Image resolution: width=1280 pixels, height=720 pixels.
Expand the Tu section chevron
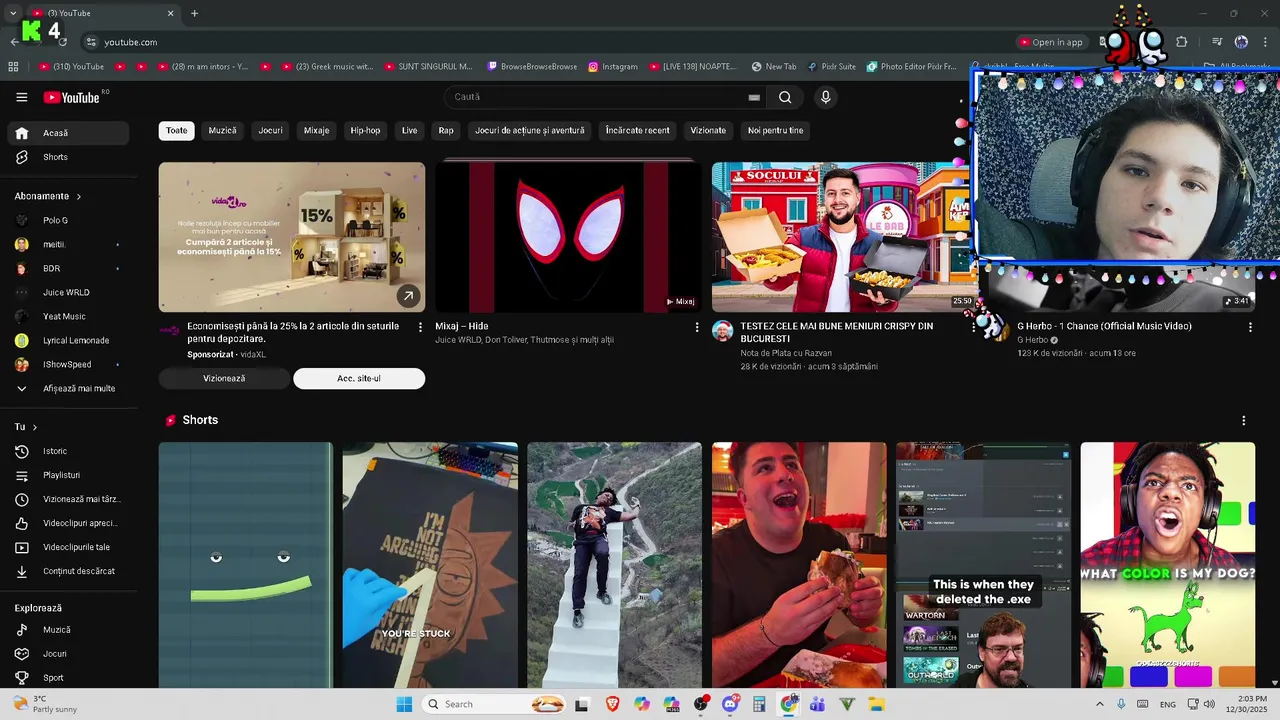point(34,427)
